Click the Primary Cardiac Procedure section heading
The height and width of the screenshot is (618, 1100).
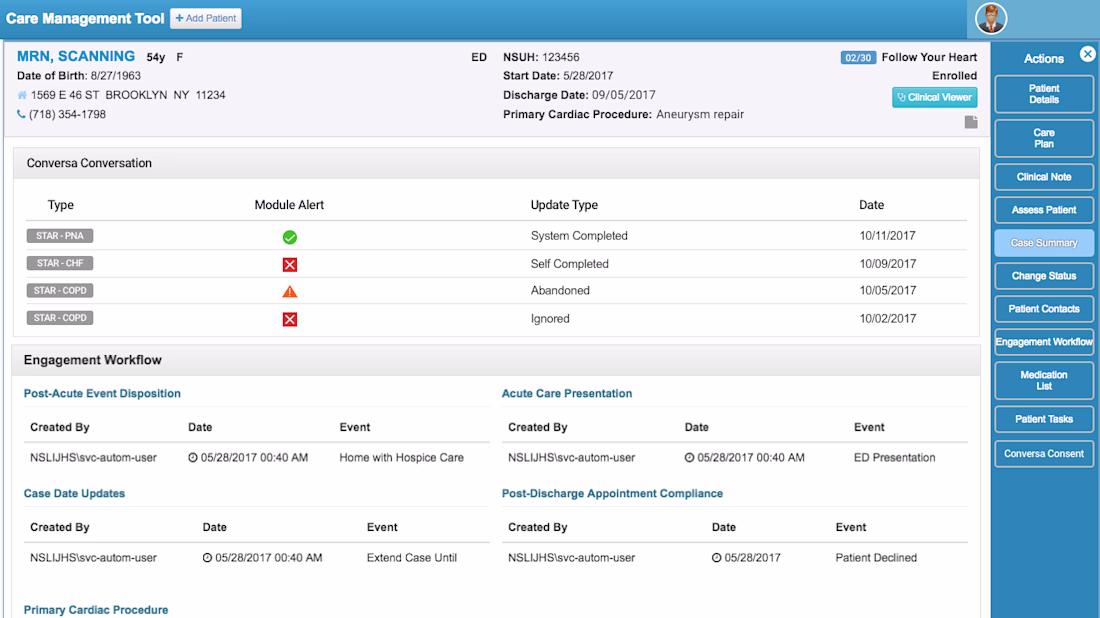pyautogui.click(x=96, y=610)
